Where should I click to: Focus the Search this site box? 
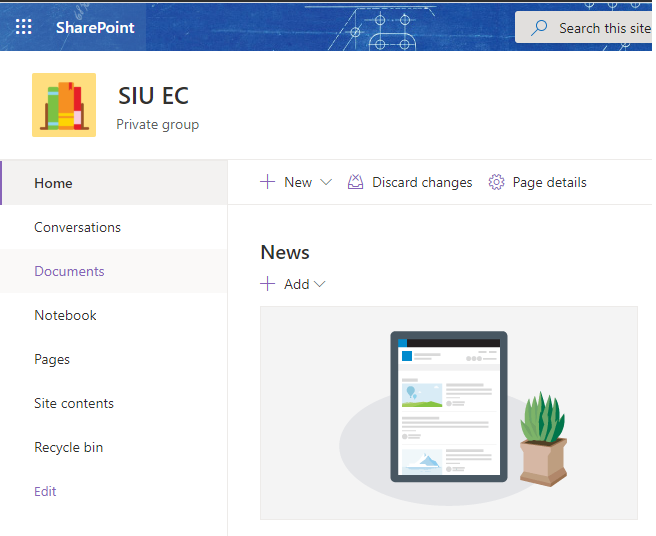pos(585,27)
